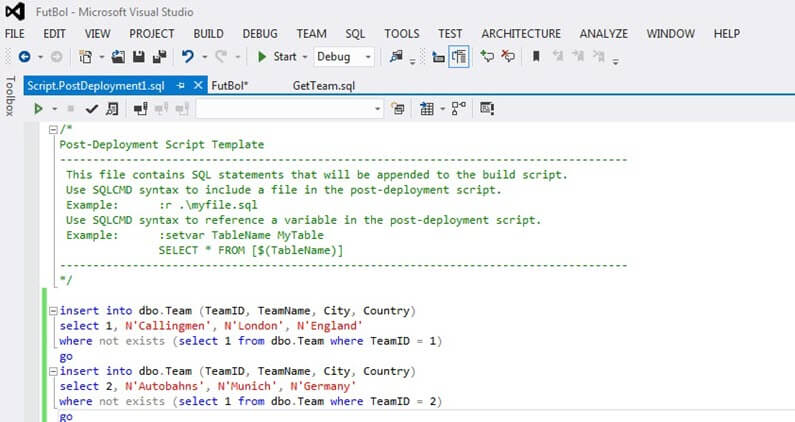This screenshot has height=422, width=795.
Task: Click the bookmark icon in the toolbar
Action: pyautogui.click(x=536, y=57)
